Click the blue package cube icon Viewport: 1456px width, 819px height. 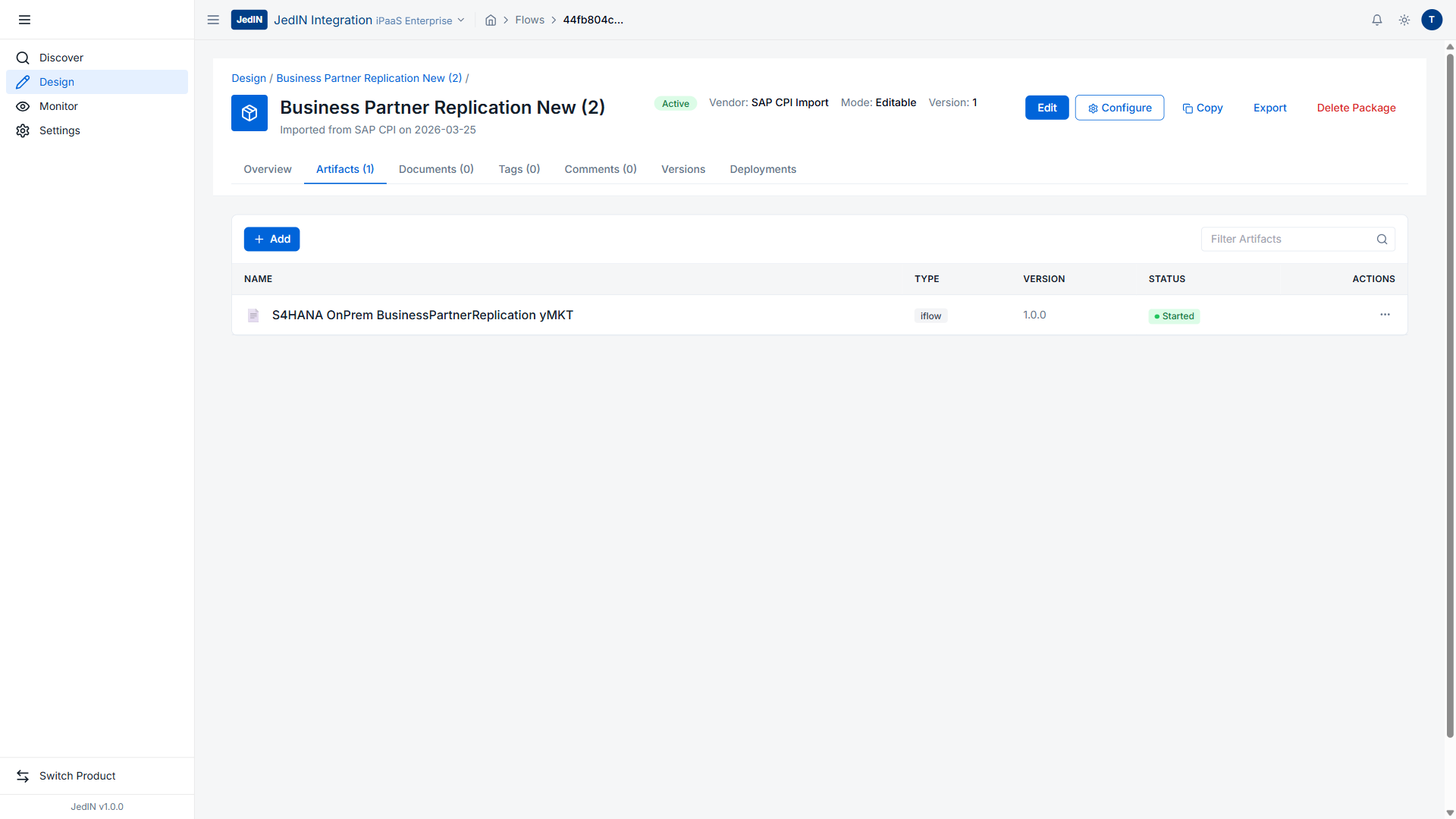click(x=249, y=113)
